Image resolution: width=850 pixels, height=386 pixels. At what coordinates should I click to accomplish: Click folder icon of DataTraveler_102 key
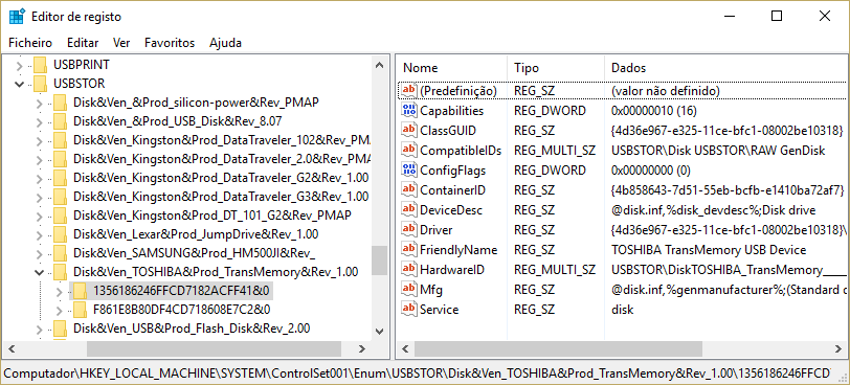[60, 141]
